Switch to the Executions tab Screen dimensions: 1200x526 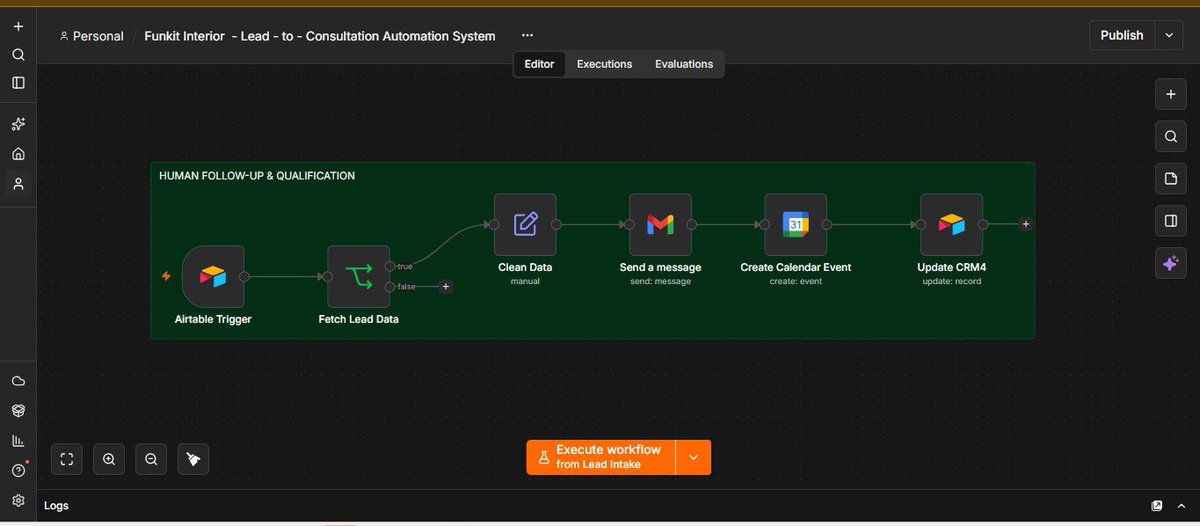[x=605, y=64]
